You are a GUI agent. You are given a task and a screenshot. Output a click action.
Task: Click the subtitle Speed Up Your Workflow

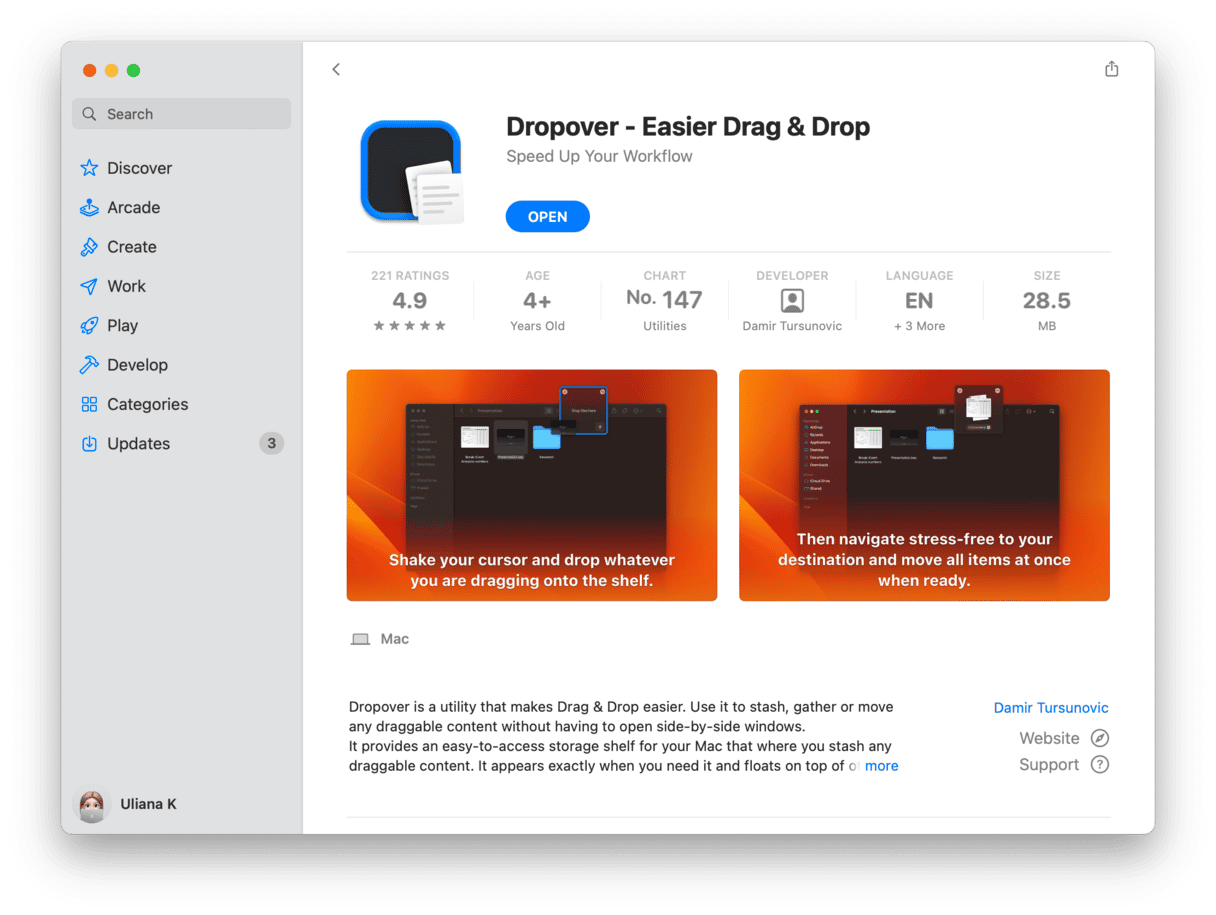599,156
